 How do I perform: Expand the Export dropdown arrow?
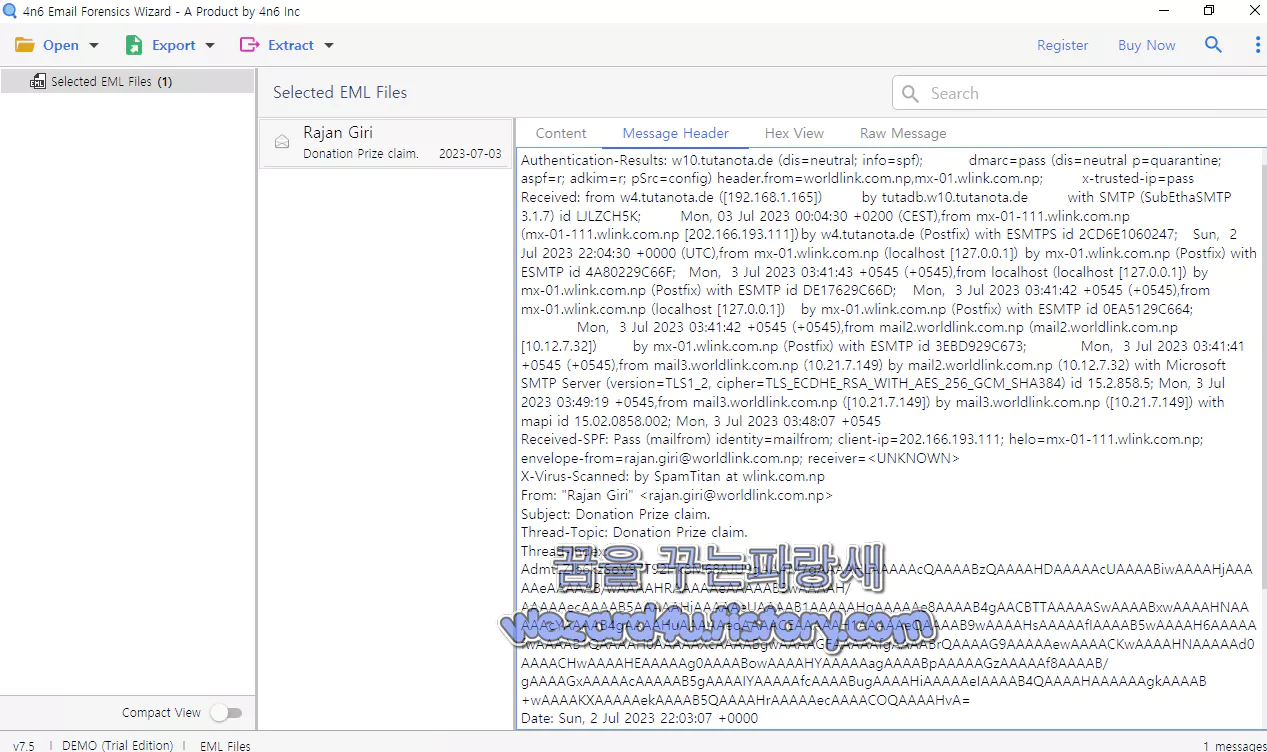pyautogui.click(x=210, y=46)
